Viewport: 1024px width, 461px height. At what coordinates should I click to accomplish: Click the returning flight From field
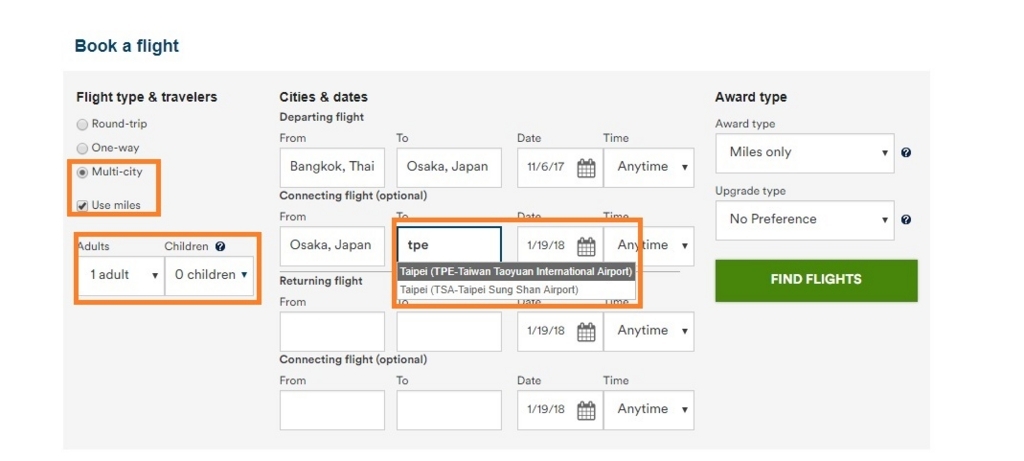[332, 332]
